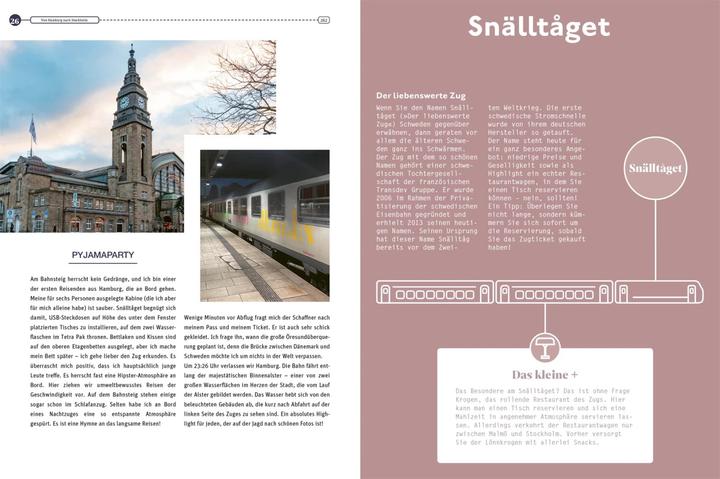Click the paragraph starting "Wenige Minuten vor Abflug"
Image resolution: width=720 pixels, height=479 pixels.
257,337
